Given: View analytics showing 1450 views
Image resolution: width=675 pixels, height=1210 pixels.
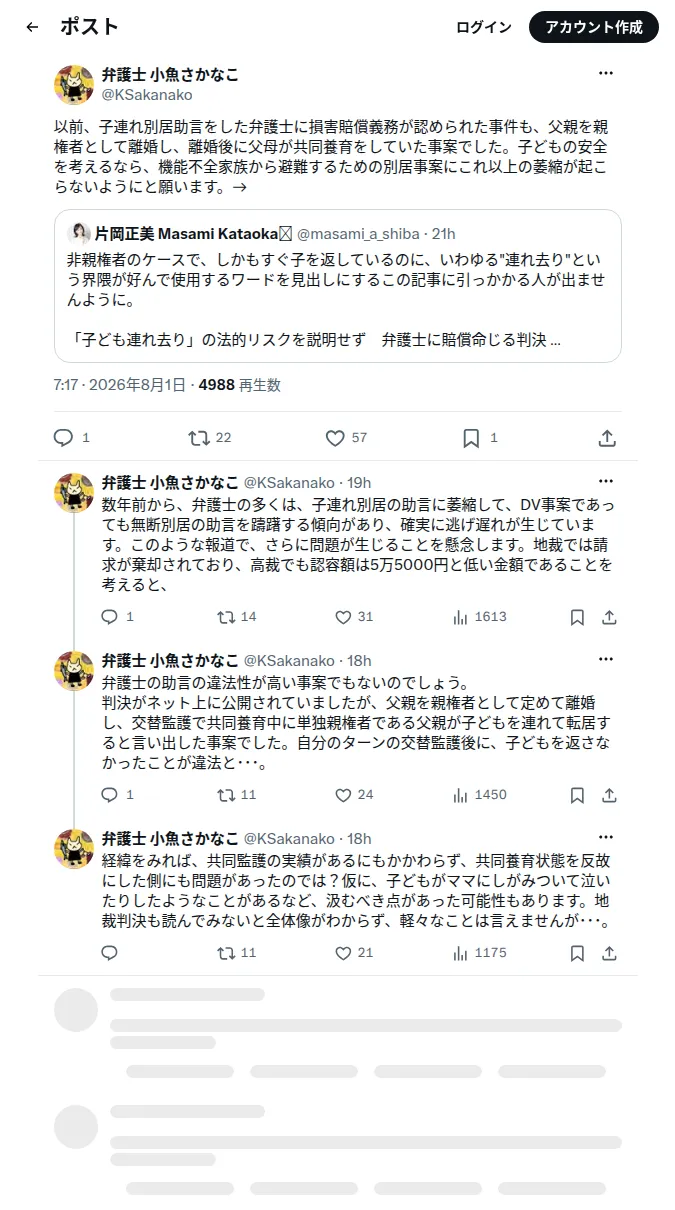Looking at the screenshot, I should 479,795.
